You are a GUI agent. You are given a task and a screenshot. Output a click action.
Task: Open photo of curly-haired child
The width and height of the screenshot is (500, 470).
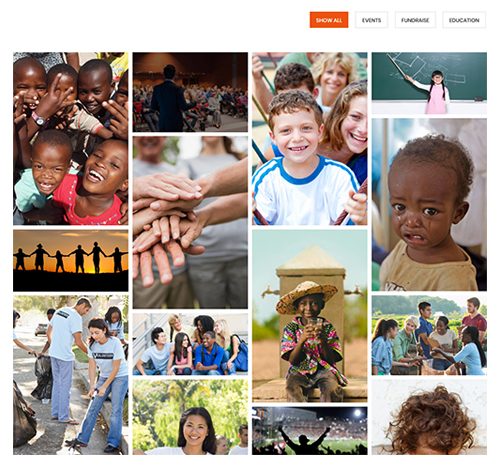(429, 417)
